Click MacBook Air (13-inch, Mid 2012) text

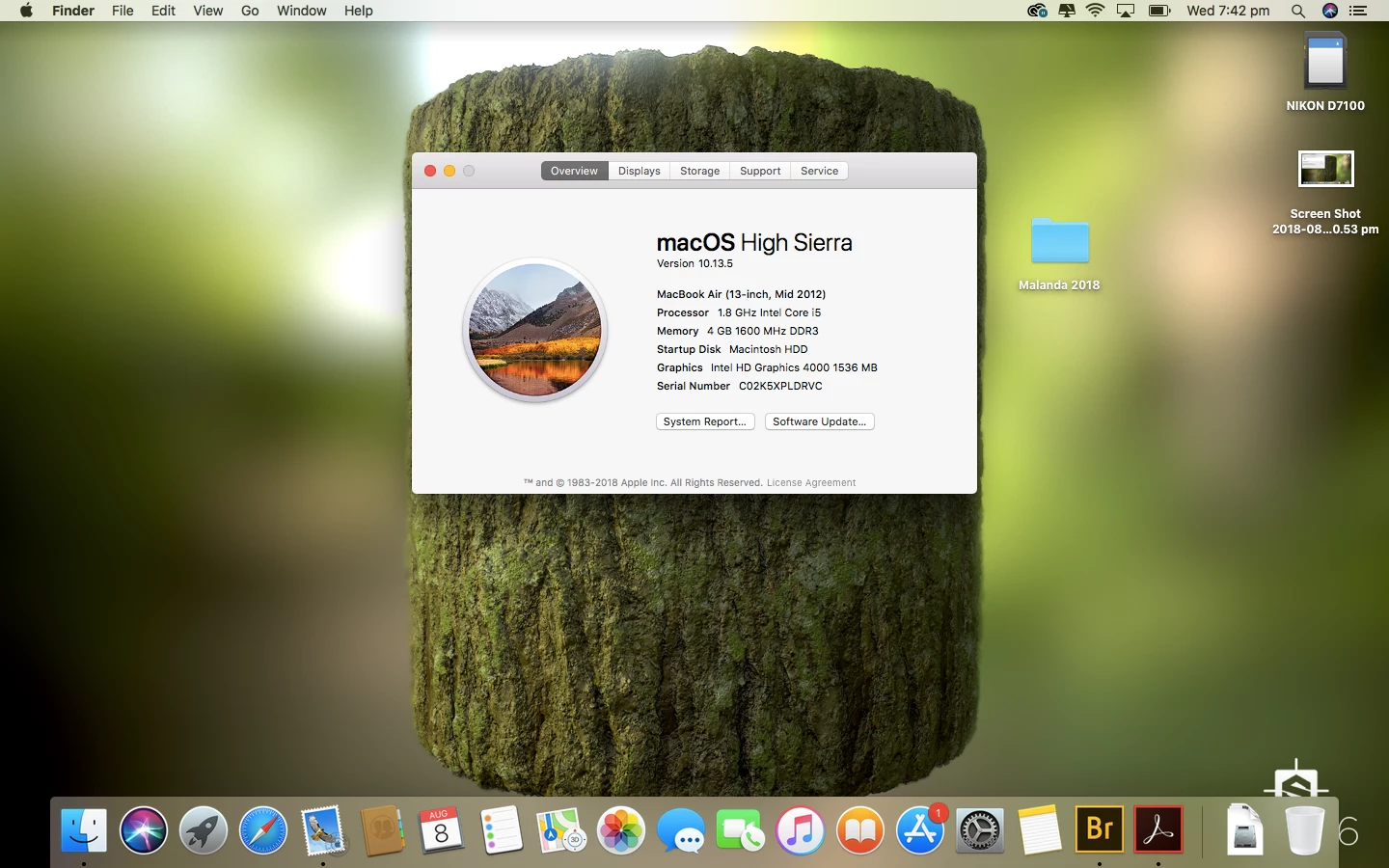pyautogui.click(x=741, y=294)
